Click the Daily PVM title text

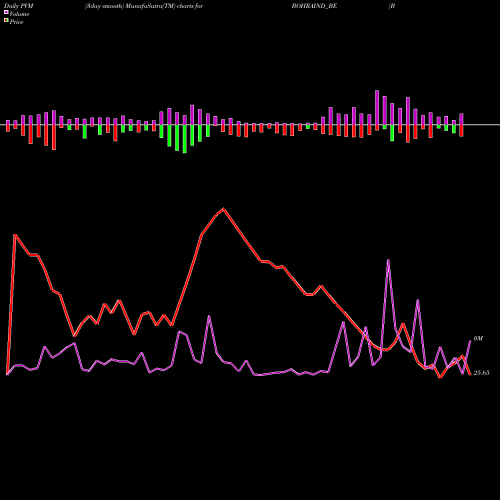(x=19, y=6)
